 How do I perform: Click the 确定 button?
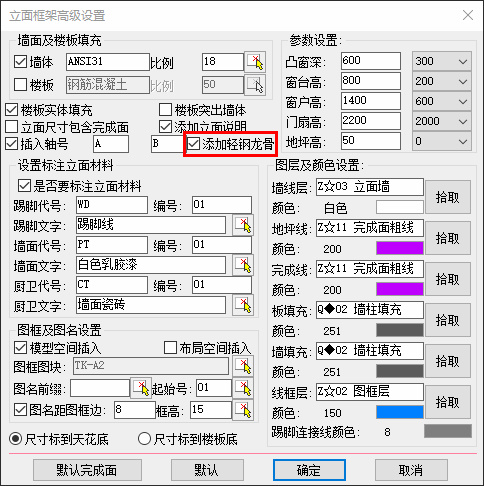point(309,470)
